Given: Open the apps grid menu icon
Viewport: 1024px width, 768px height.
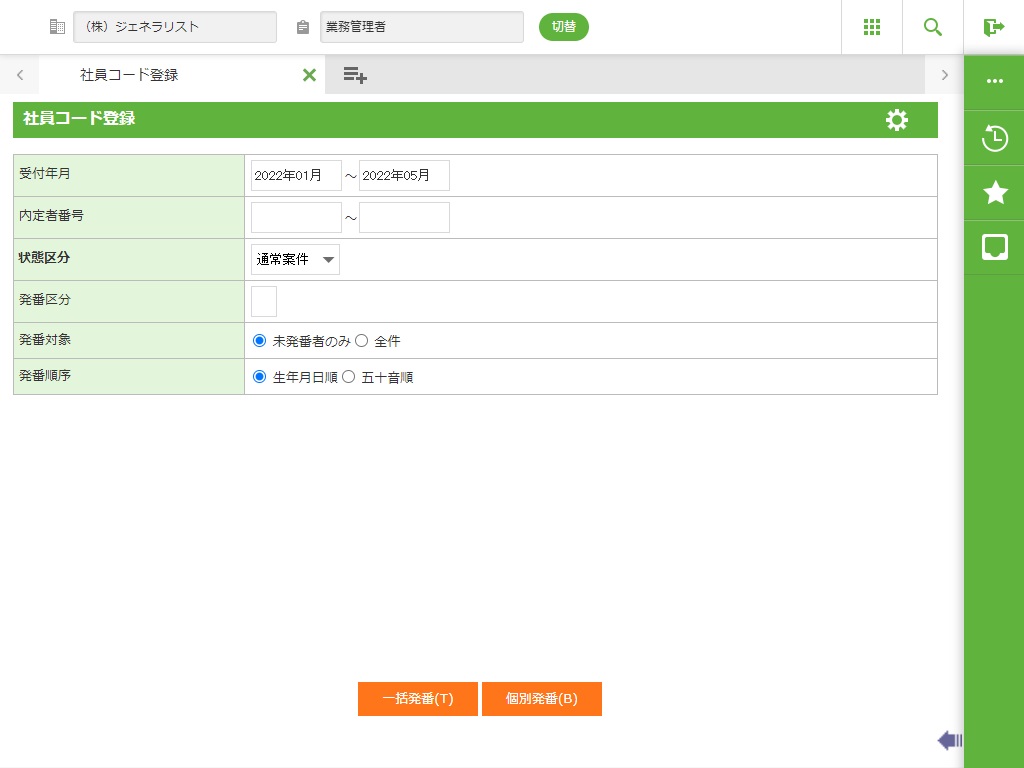Looking at the screenshot, I should 871,27.
